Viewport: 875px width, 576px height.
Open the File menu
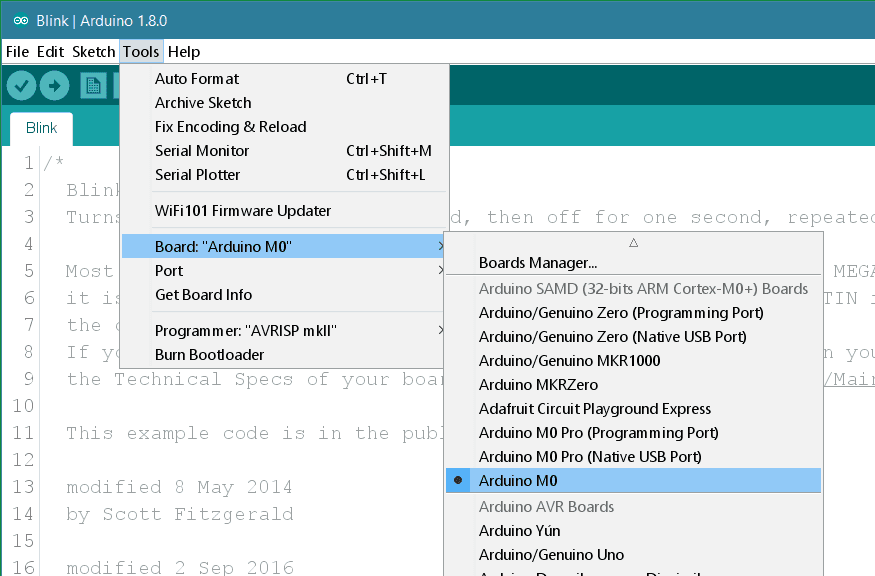point(18,51)
